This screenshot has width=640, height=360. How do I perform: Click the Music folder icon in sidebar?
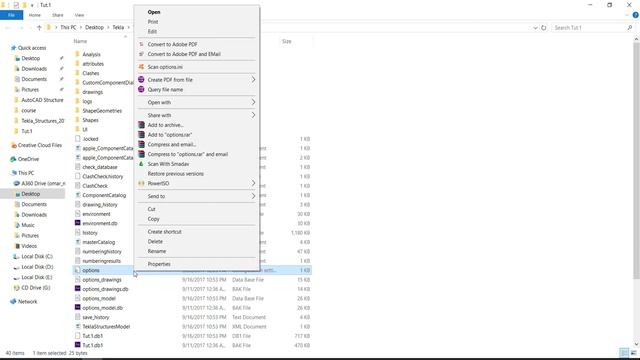[x=17, y=225]
